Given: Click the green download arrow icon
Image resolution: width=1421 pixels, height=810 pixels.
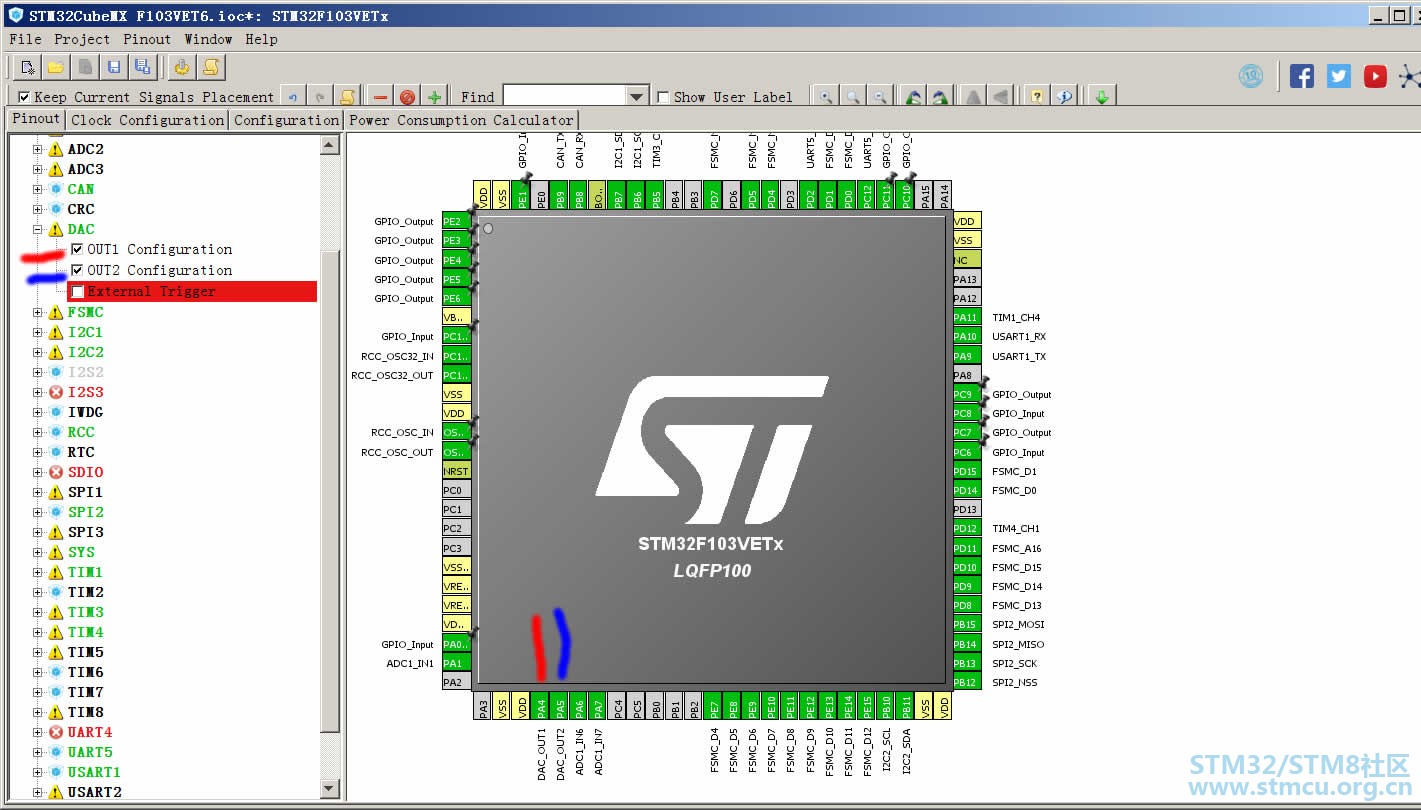Looking at the screenshot, I should click(1101, 97).
